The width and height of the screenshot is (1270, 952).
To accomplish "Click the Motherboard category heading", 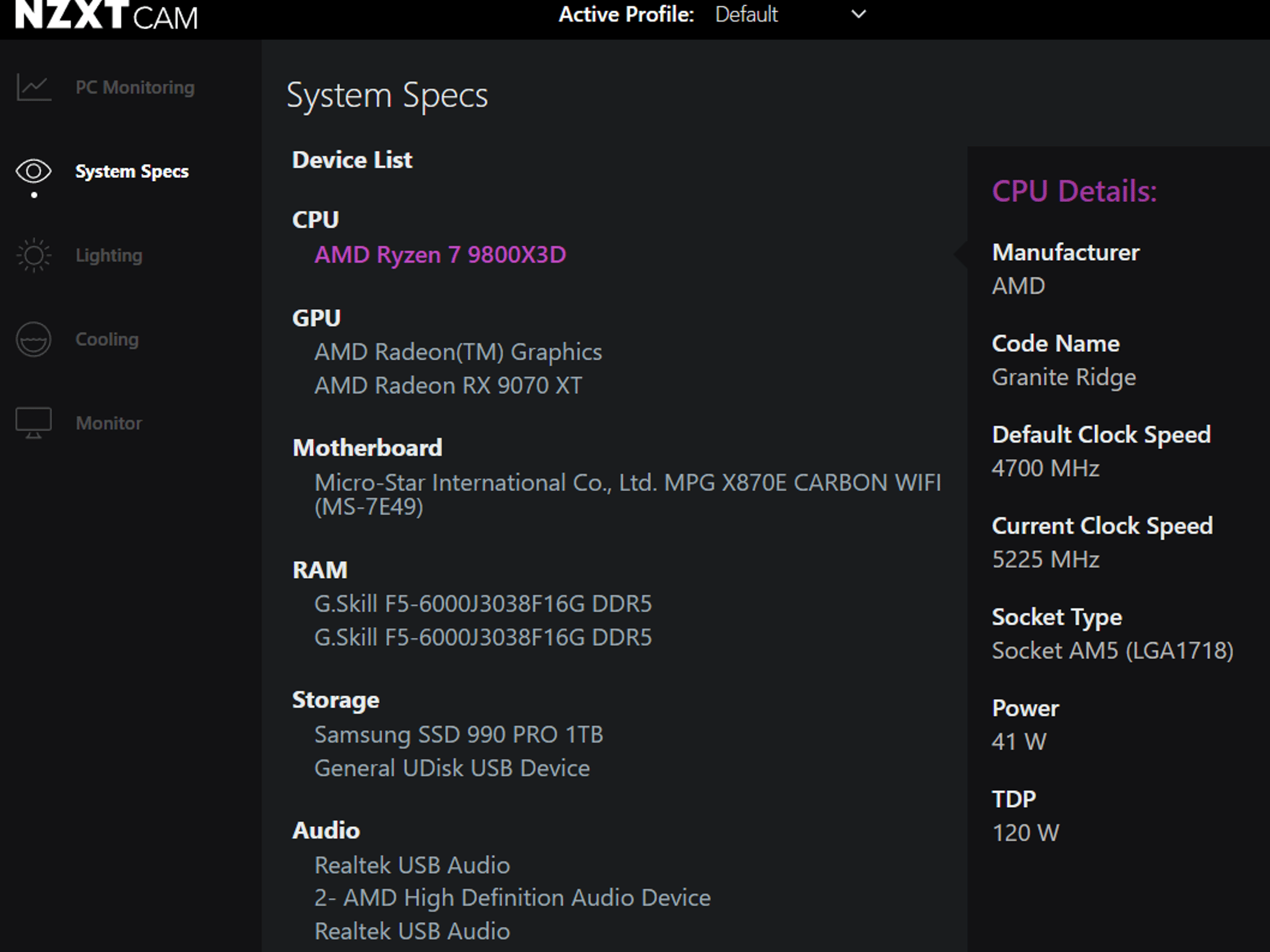I will click(367, 447).
